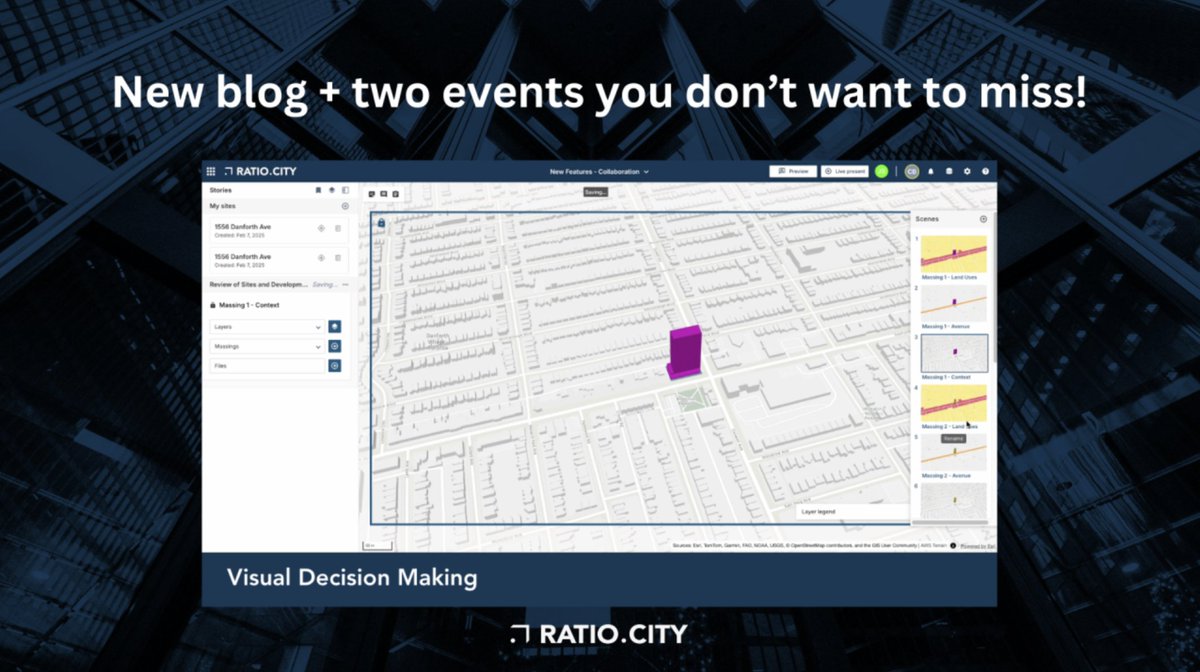The image size is (1200, 672).
Task: Click Review of Sites and Developm... title
Action: [x=258, y=285]
